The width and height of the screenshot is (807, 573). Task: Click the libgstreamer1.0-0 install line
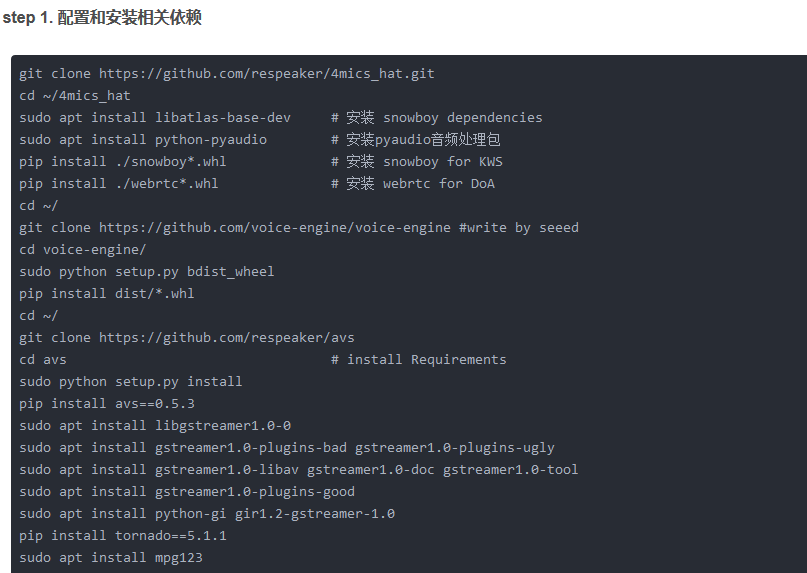pos(155,425)
